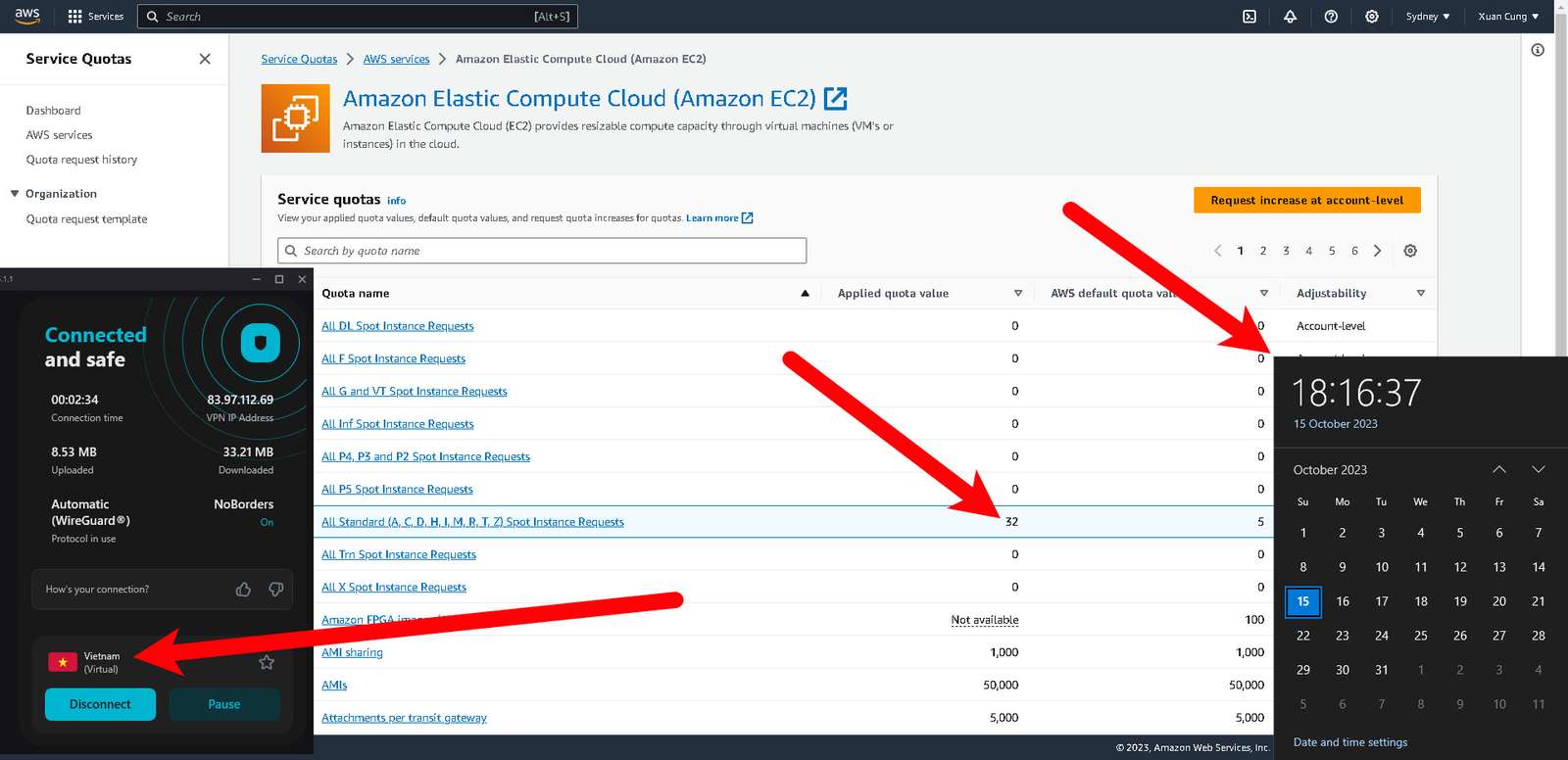
Task: Go to the previous quotas page arrow
Action: 1218,251
